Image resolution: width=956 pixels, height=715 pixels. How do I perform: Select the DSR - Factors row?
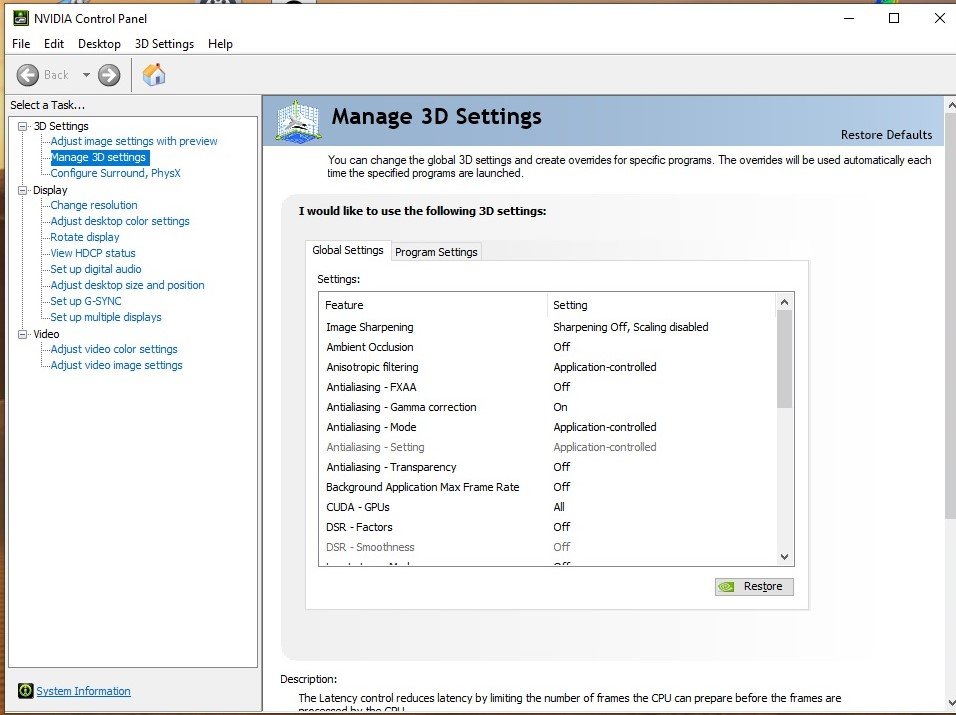(548, 527)
